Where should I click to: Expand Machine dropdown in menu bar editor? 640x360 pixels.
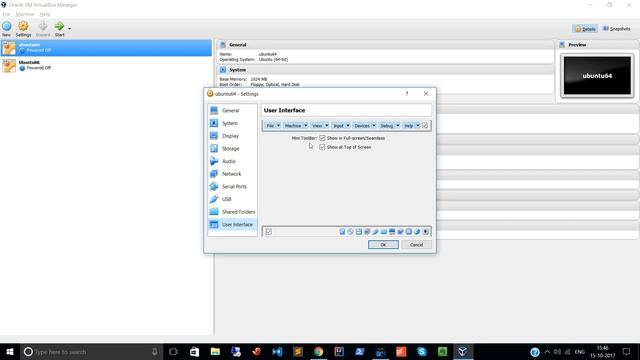pos(306,126)
